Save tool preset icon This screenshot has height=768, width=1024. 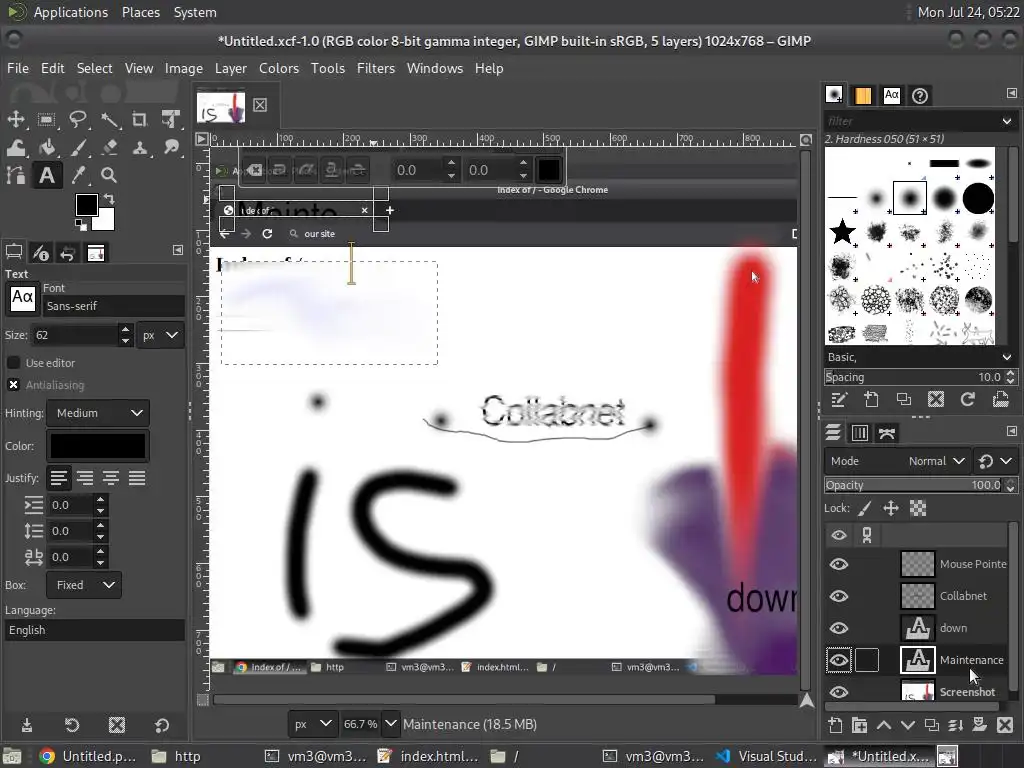27,725
